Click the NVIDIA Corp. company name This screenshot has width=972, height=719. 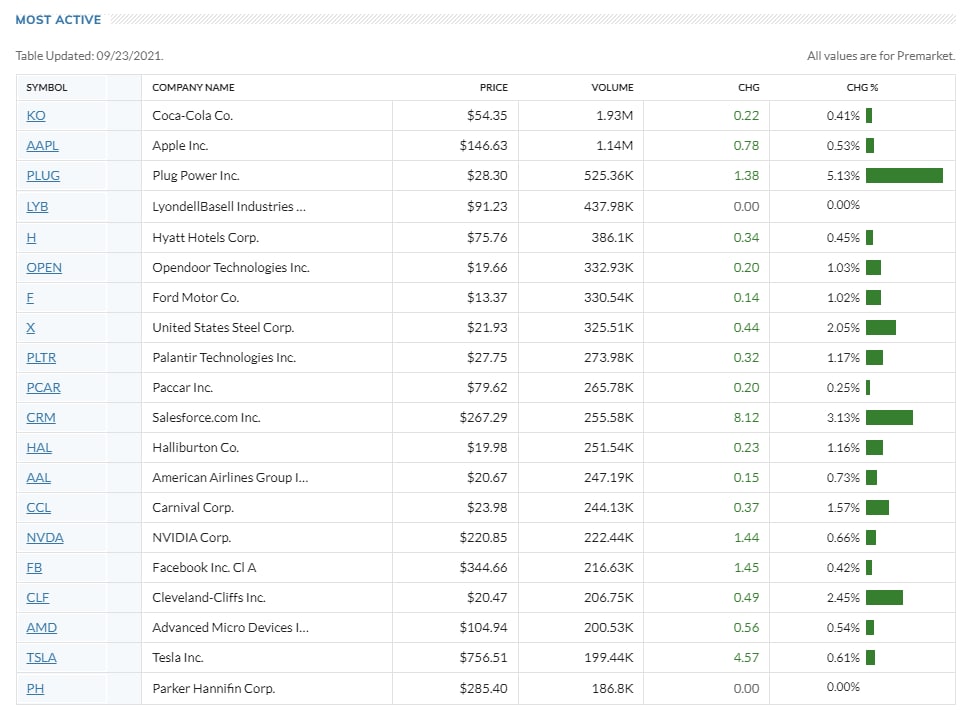tap(192, 537)
